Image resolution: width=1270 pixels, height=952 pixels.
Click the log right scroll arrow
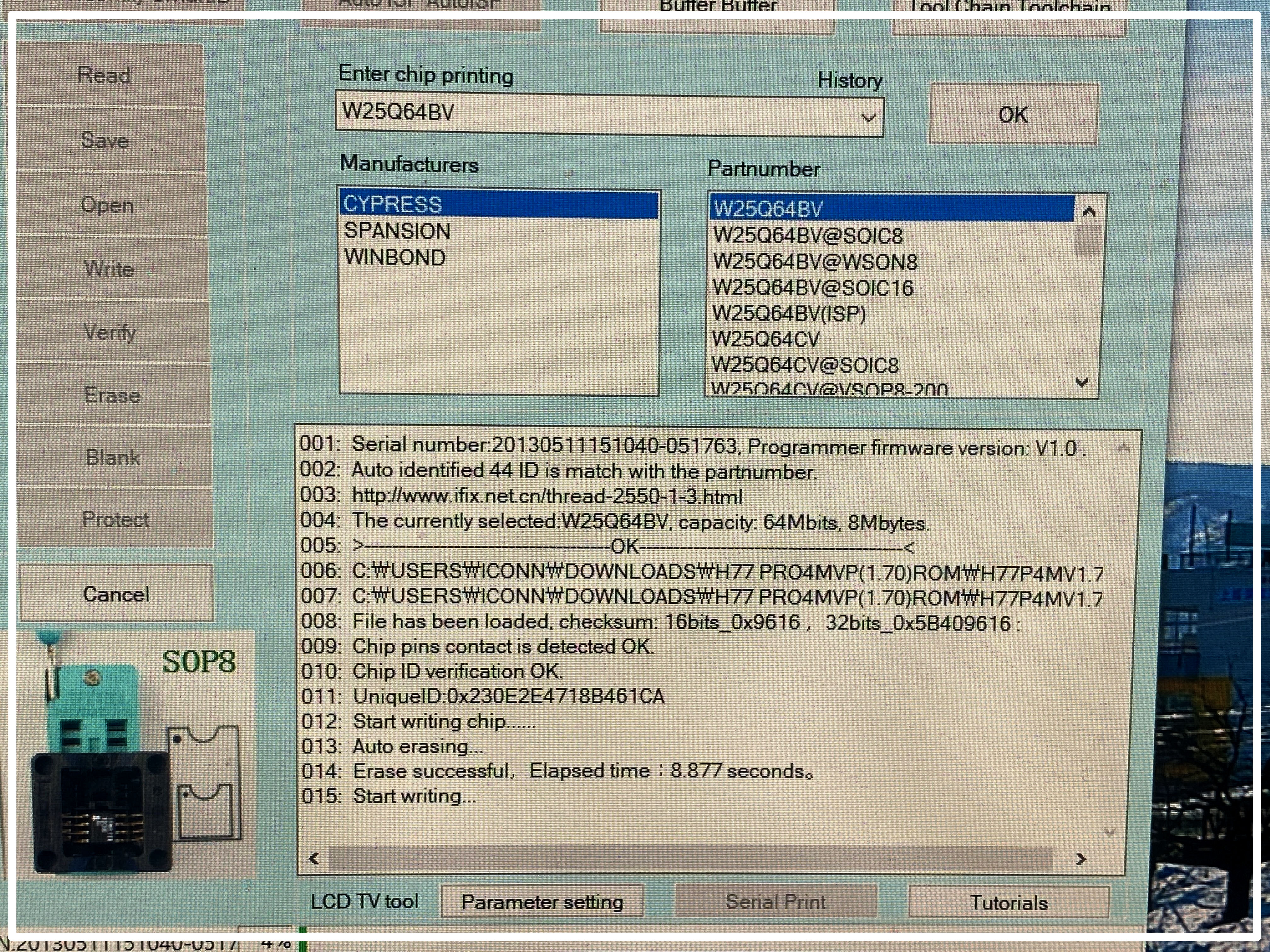pyautogui.click(x=1080, y=858)
